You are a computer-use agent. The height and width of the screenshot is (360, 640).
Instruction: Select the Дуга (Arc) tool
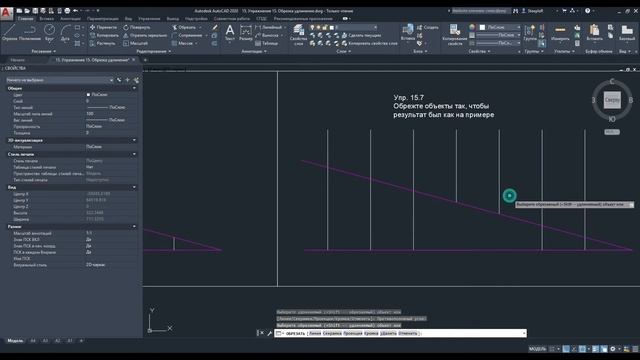click(65, 33)
